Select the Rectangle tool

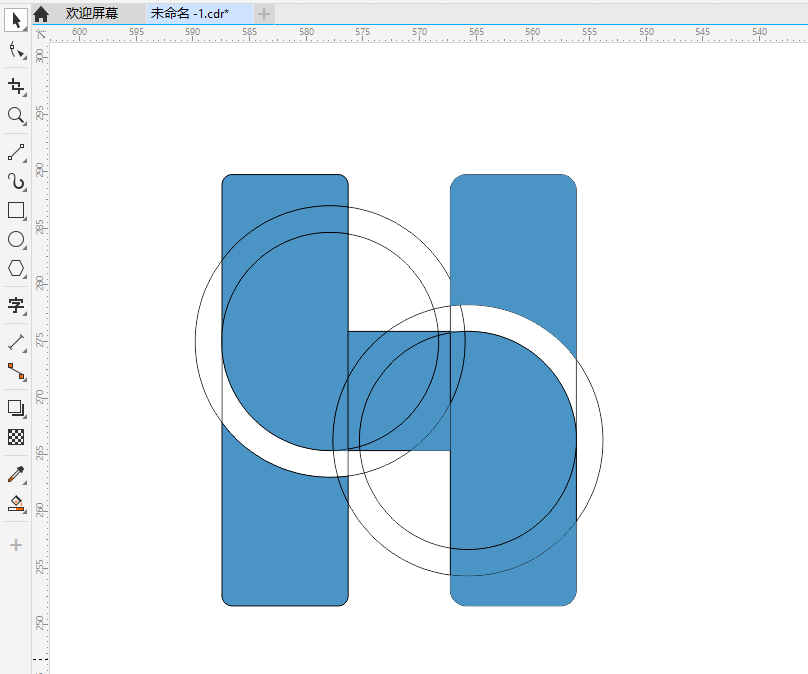tap(16, 210)
